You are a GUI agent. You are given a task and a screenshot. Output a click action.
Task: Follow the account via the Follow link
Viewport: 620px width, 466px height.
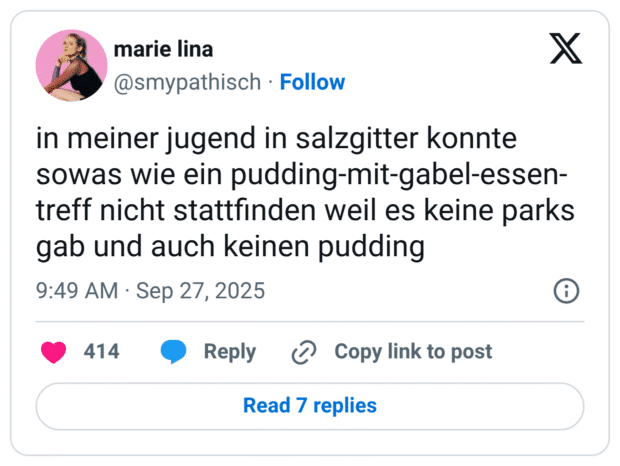pos(312,82)
